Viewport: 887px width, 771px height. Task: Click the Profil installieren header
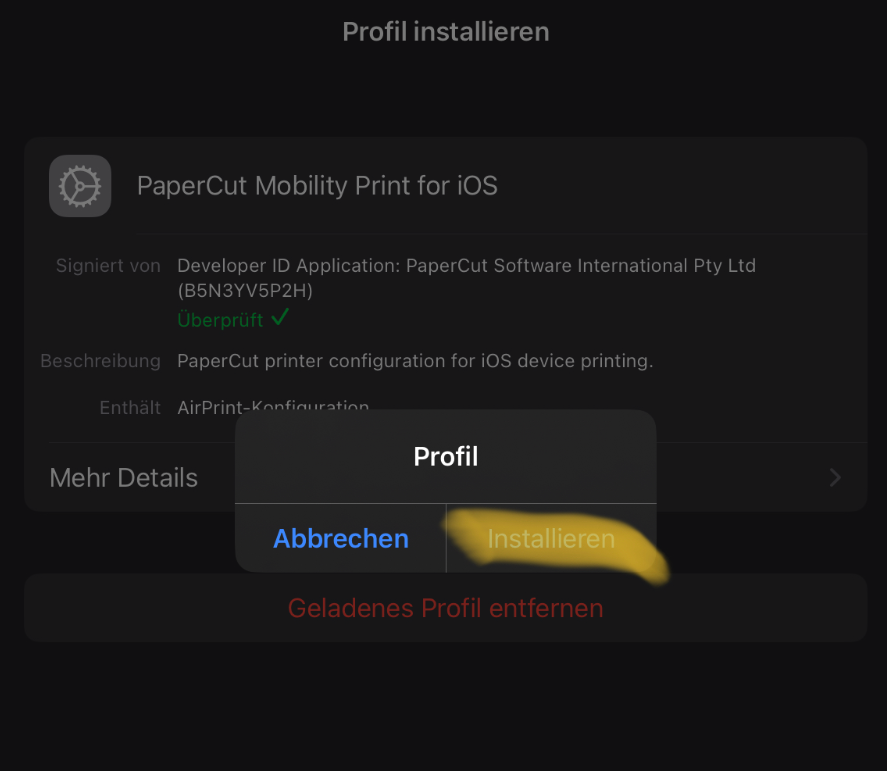click(446, 32)
